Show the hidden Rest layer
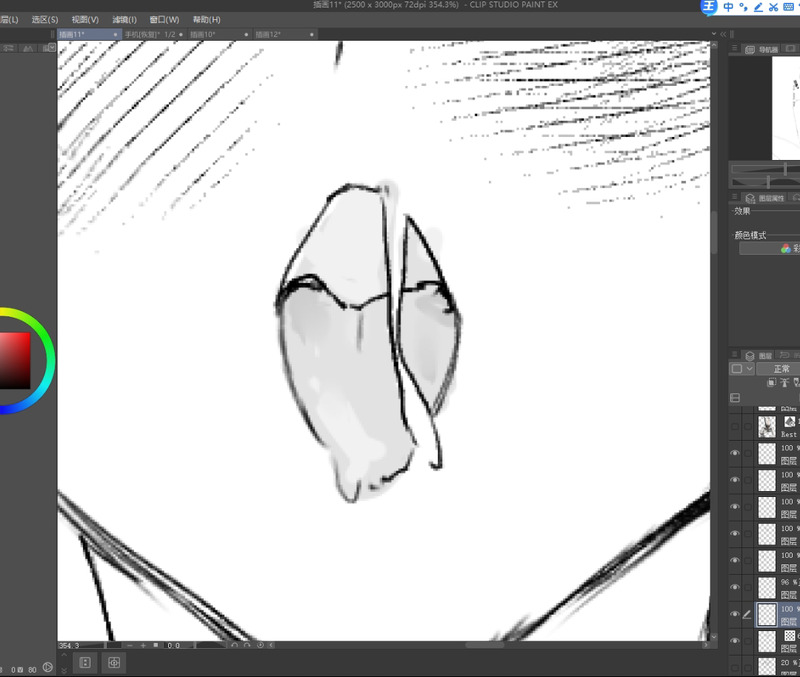The width and height of the screenshot is (800, 677). point(735,427)
